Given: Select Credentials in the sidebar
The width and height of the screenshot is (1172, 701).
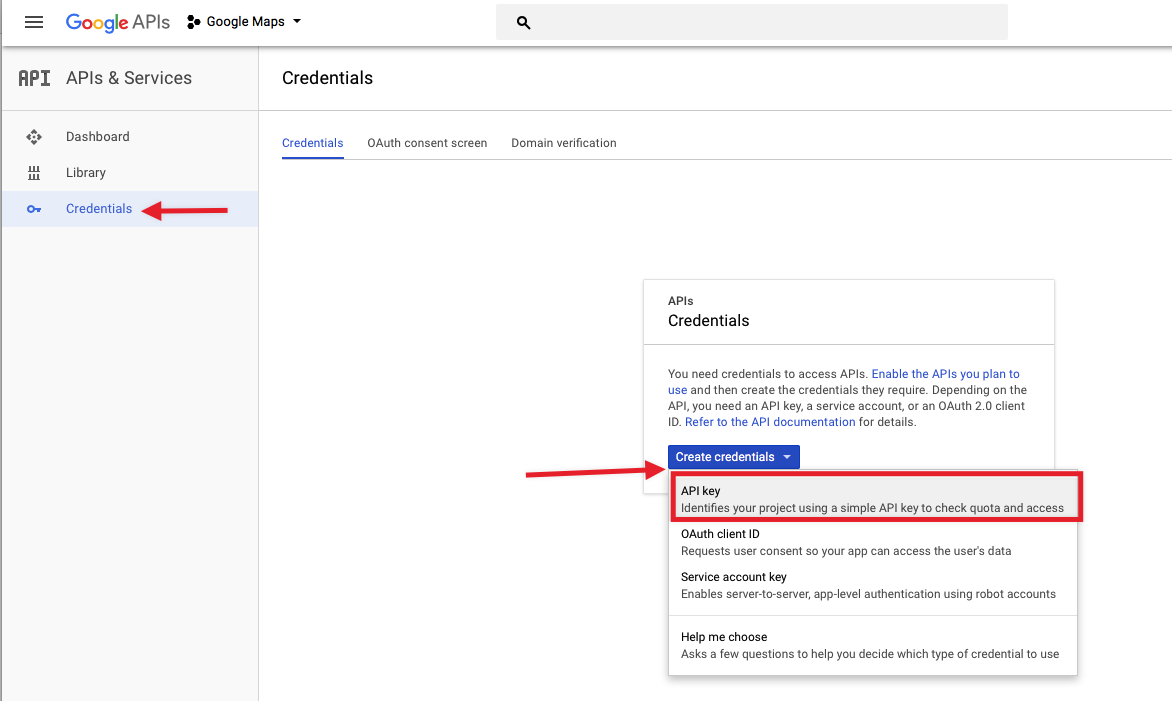Looking at the screenshot, I should click(130, 209).
